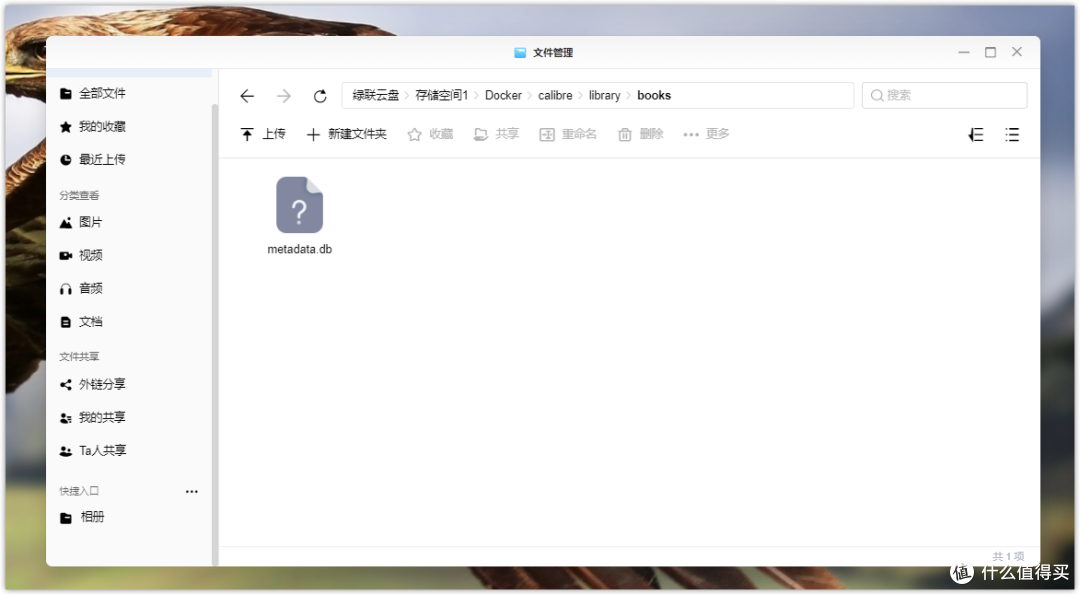
Task: Switch to list view icon
Action: click(x=1012, y=135)
